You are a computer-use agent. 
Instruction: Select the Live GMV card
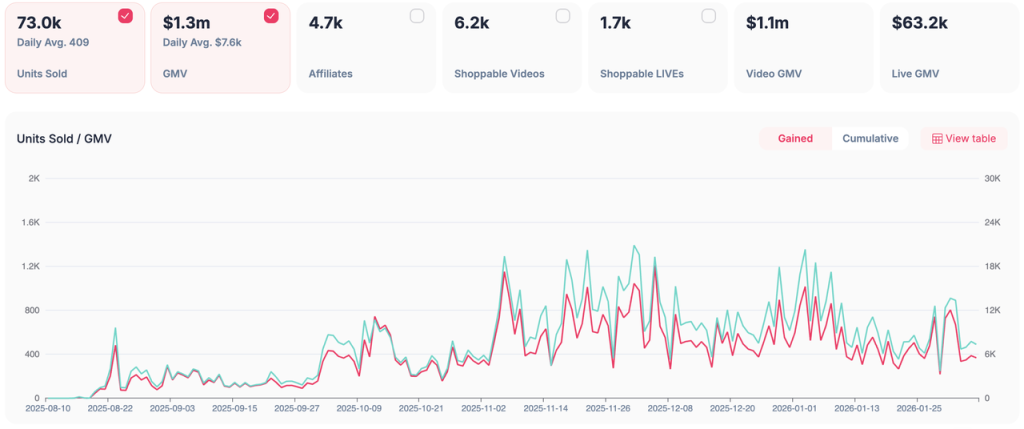click(946, 47)
